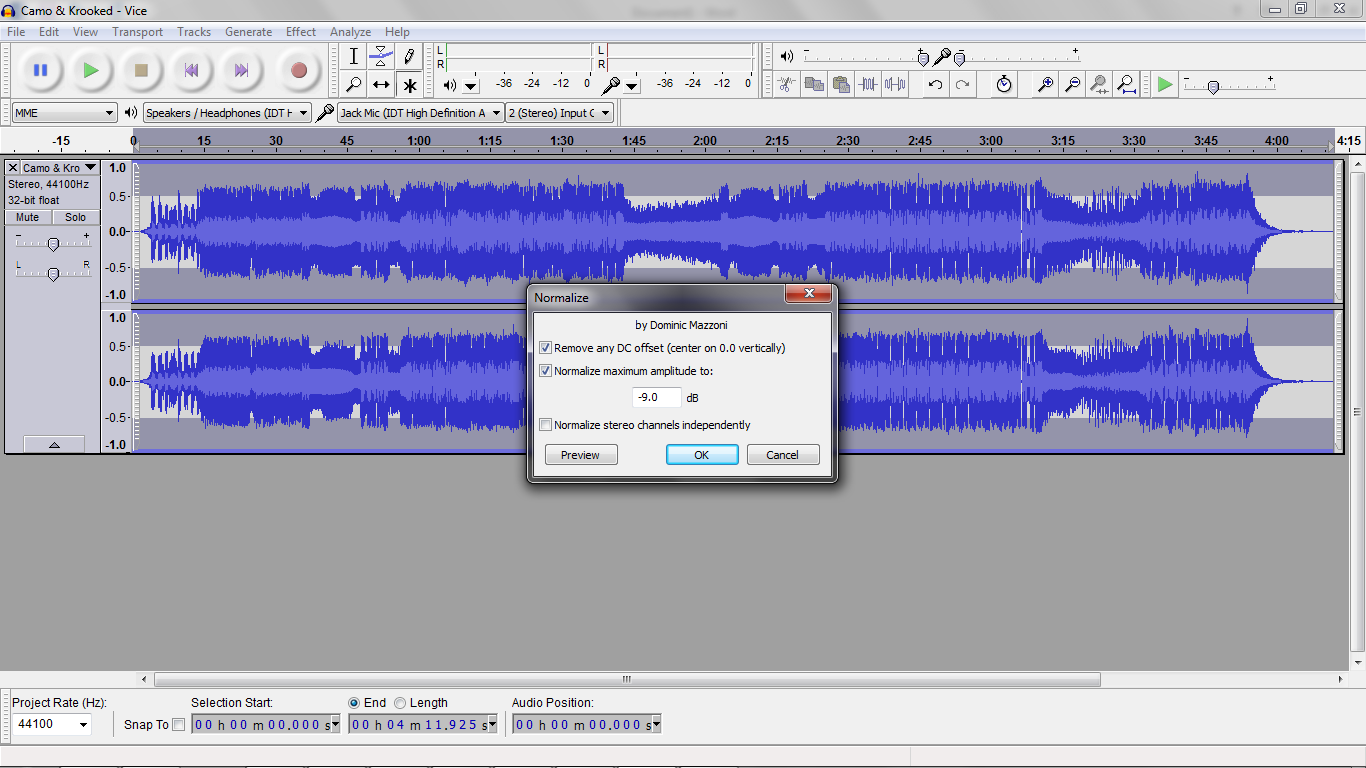This screenshot has width=1366, height=768.
Task: Click the Fit Selection zoom icon
Action: pyautogui.click(x=1099, y=84)
